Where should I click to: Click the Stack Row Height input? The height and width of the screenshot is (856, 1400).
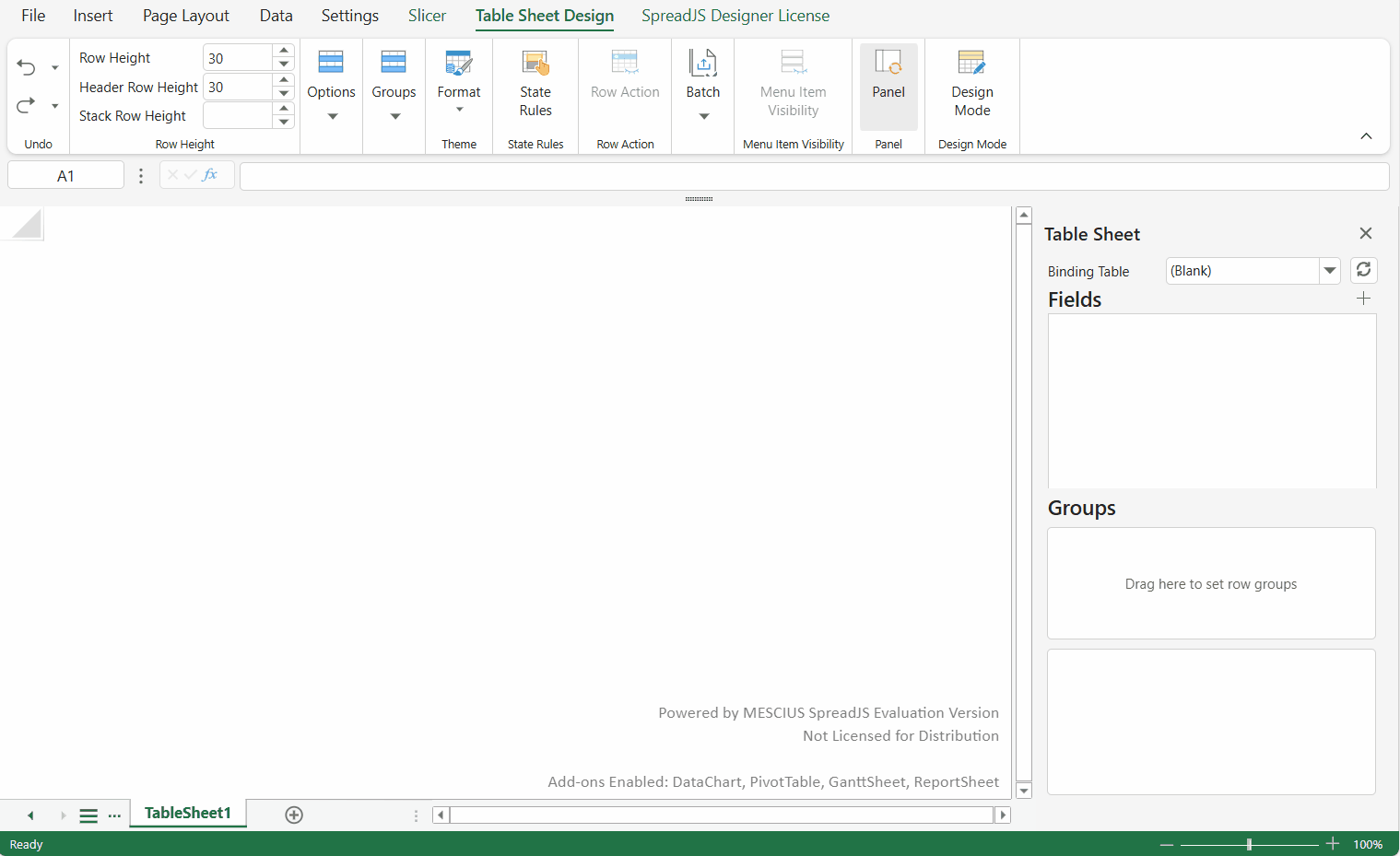pyautogui.click(x=238, y=115)
